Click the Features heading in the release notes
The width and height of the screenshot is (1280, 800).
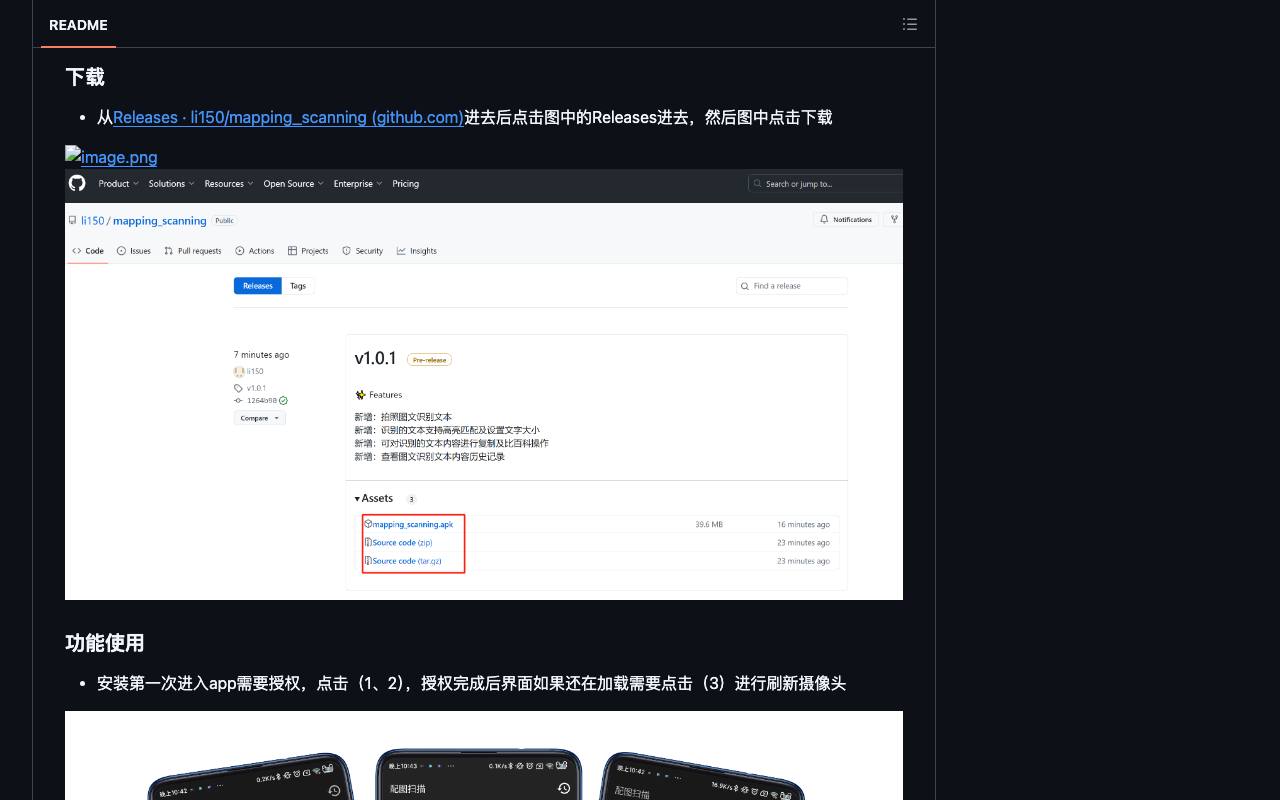click(385, 395)
